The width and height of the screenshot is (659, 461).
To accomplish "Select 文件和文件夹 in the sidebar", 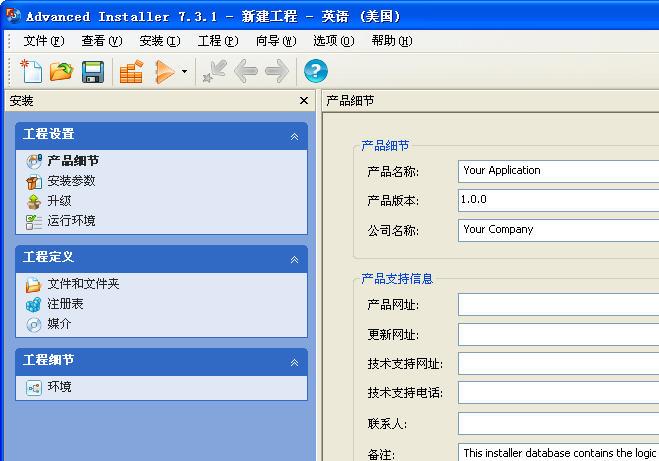I will click(x=83, y=284).
